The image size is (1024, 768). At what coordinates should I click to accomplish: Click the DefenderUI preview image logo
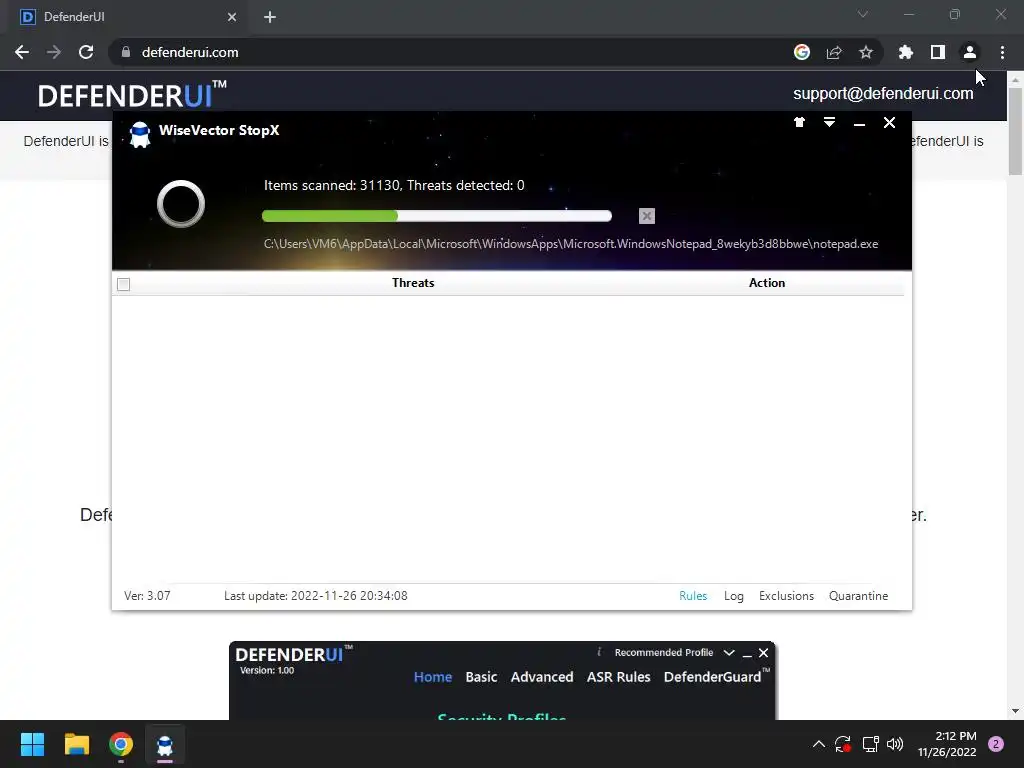293,654
